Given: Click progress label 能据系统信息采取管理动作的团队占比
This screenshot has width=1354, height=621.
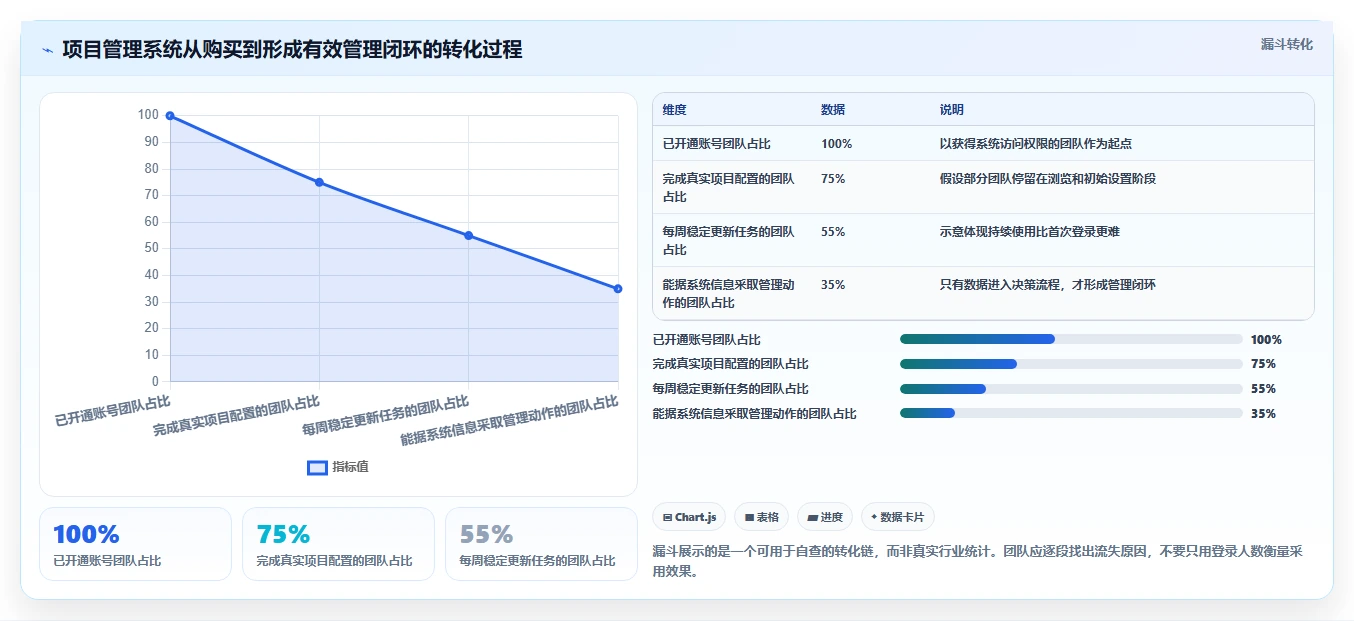Looking at the screenshot, I should pyautogui.click(x=754, y=414).
